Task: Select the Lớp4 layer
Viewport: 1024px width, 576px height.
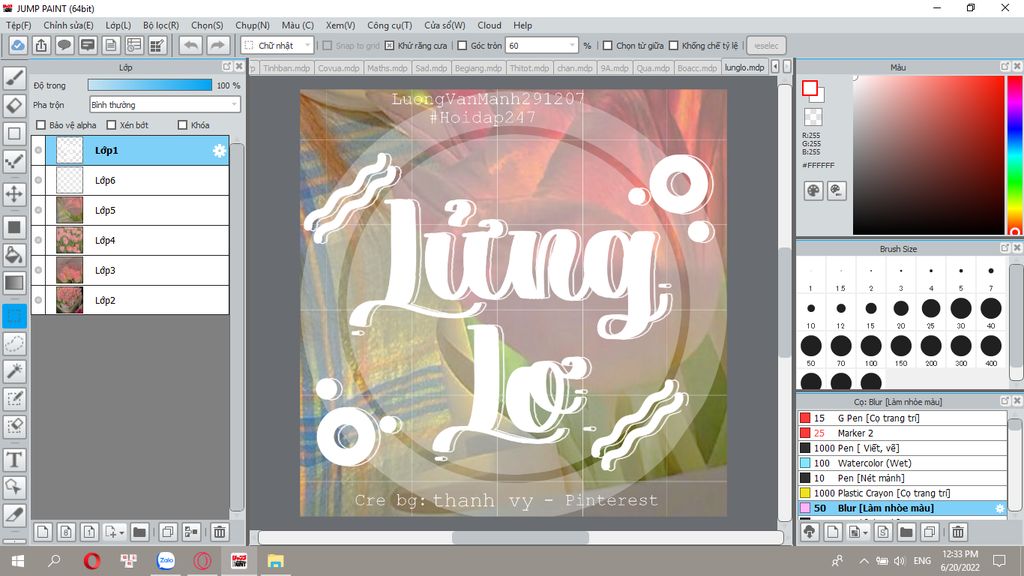Action: [x=130, y=240]
